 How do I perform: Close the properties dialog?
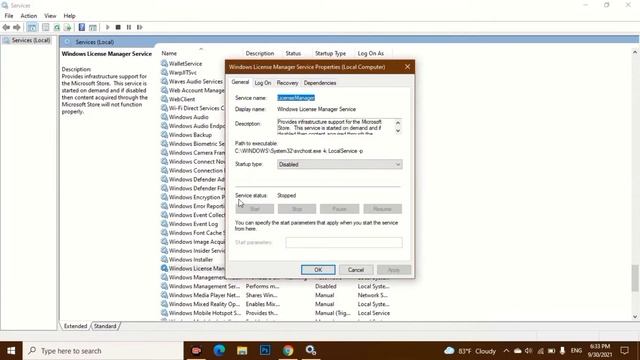(x=407, y=67)
